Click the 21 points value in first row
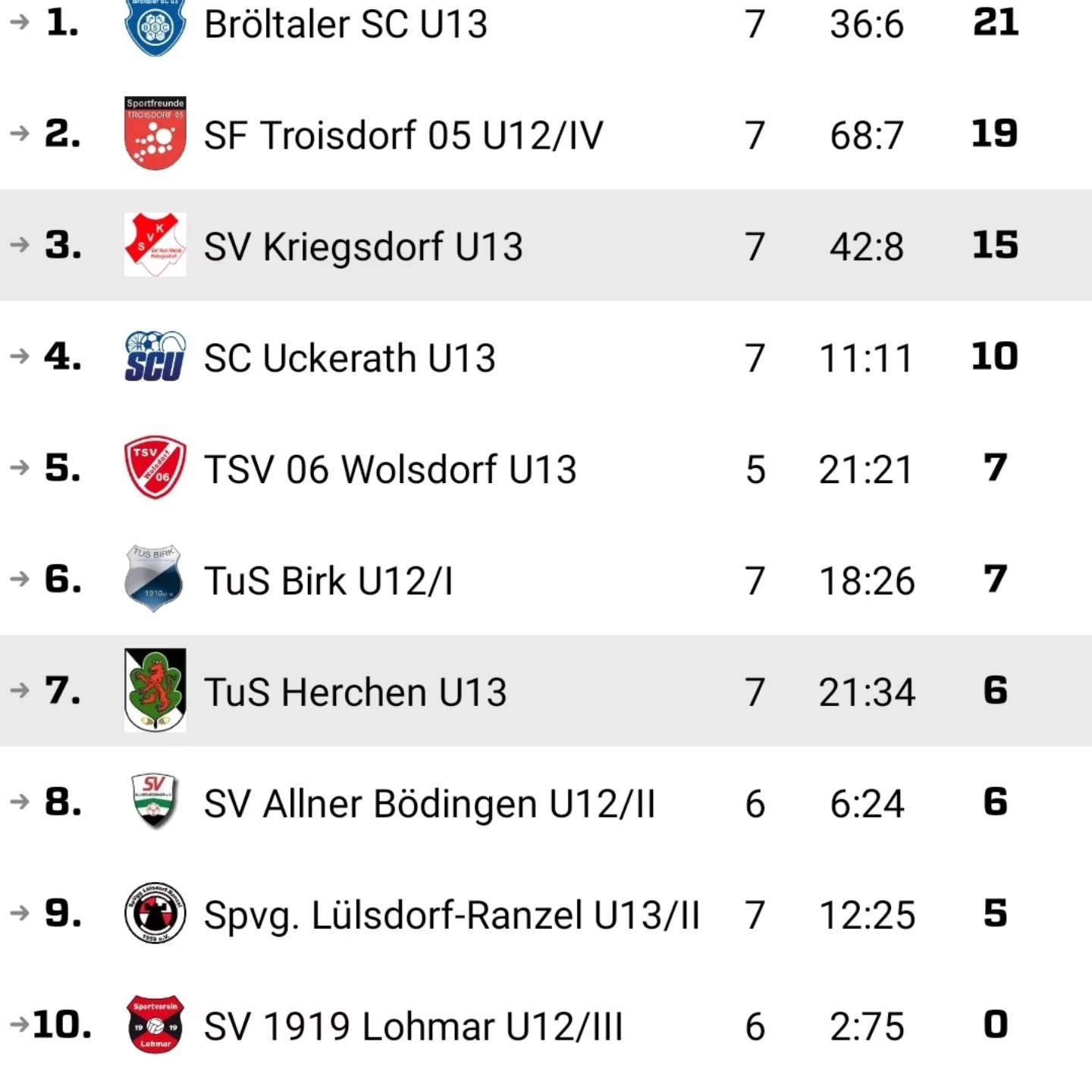 (x=995, y=22)
